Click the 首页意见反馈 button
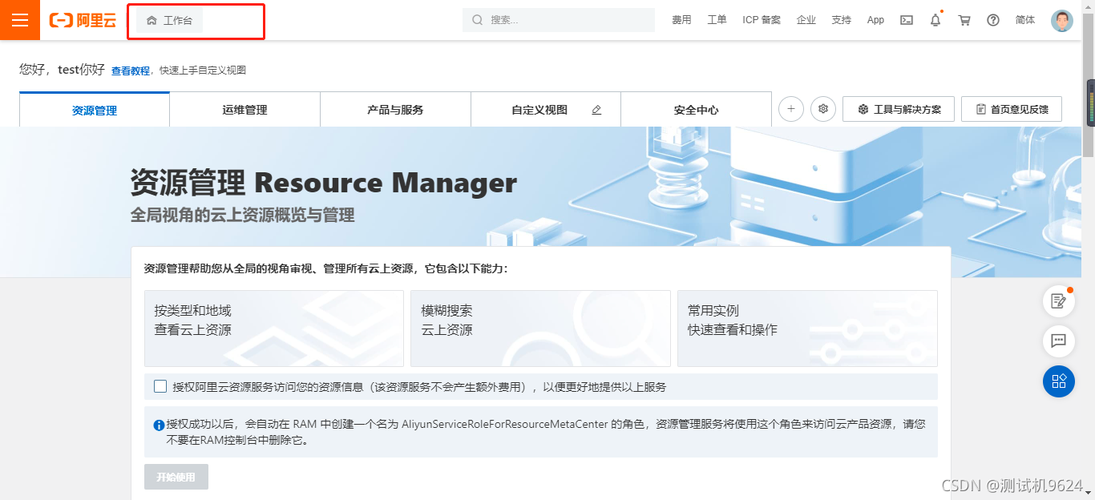This screenshot has width=1095, height=500. [x=1011, y=109]
